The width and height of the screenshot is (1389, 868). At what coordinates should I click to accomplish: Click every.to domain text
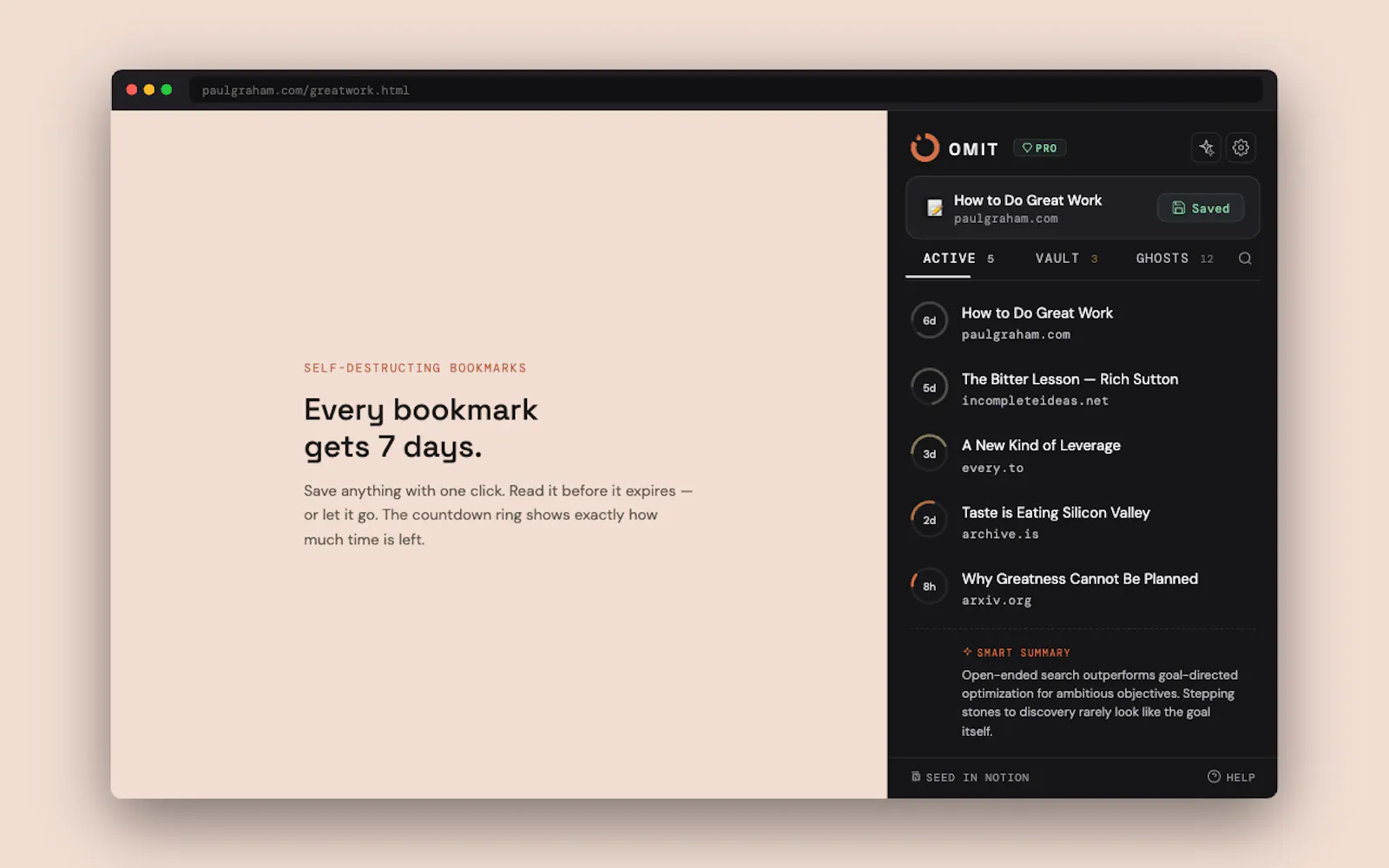click(992, 468)
